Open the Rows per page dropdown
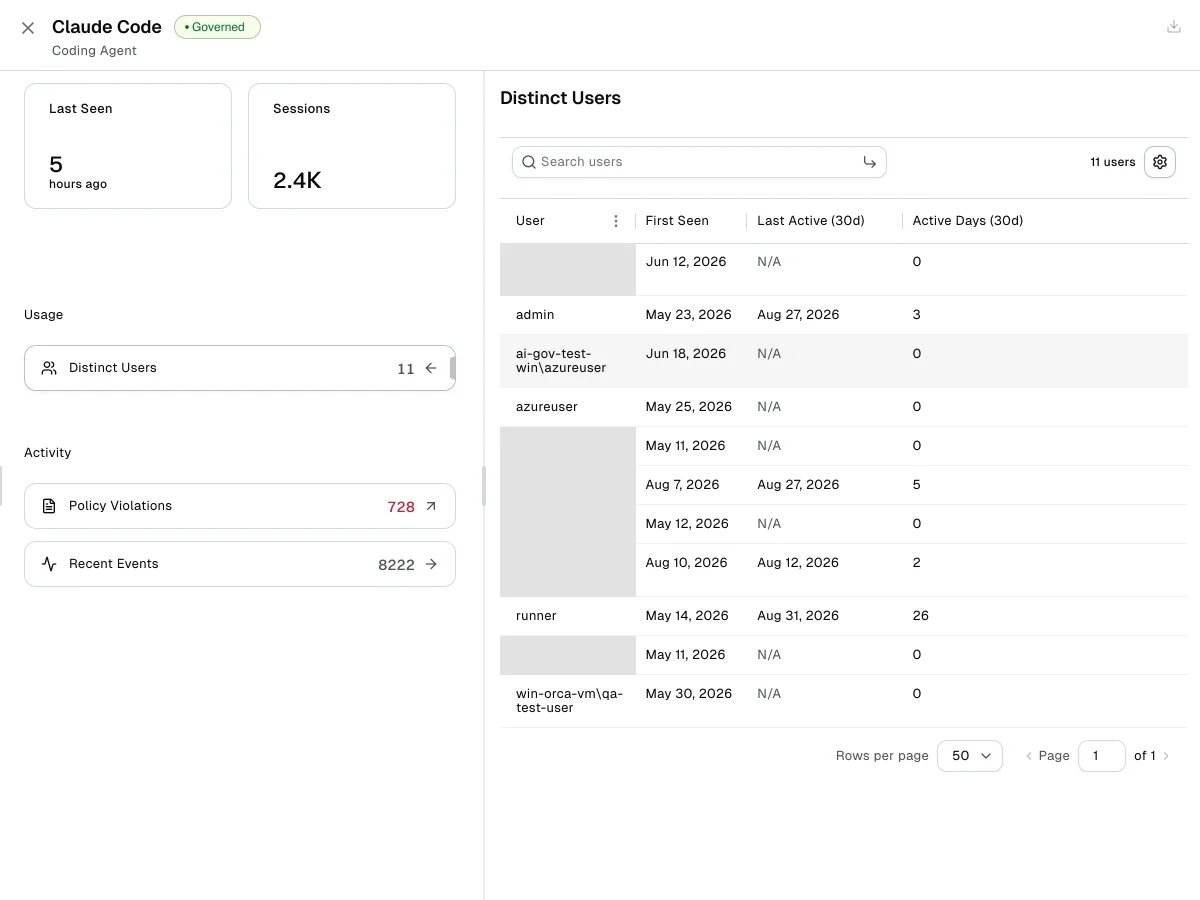1200x900 pixels. coord(970,756)
